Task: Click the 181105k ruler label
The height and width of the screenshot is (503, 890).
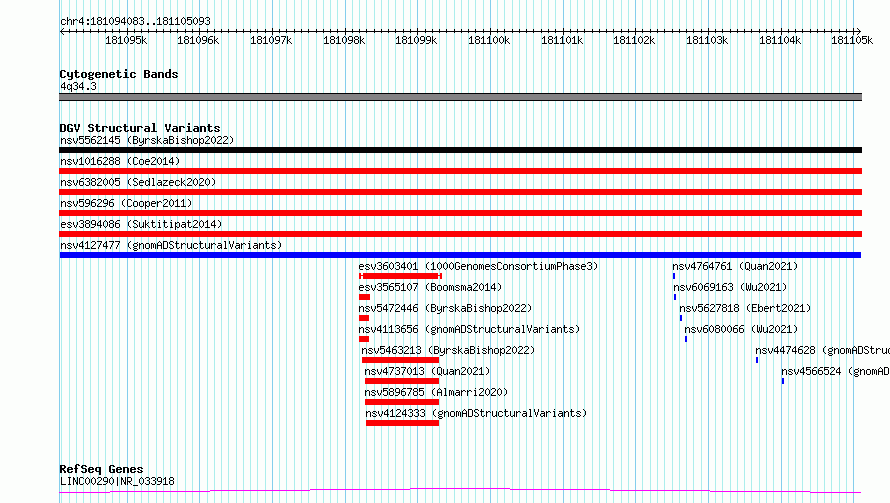Action: [852, 40]
